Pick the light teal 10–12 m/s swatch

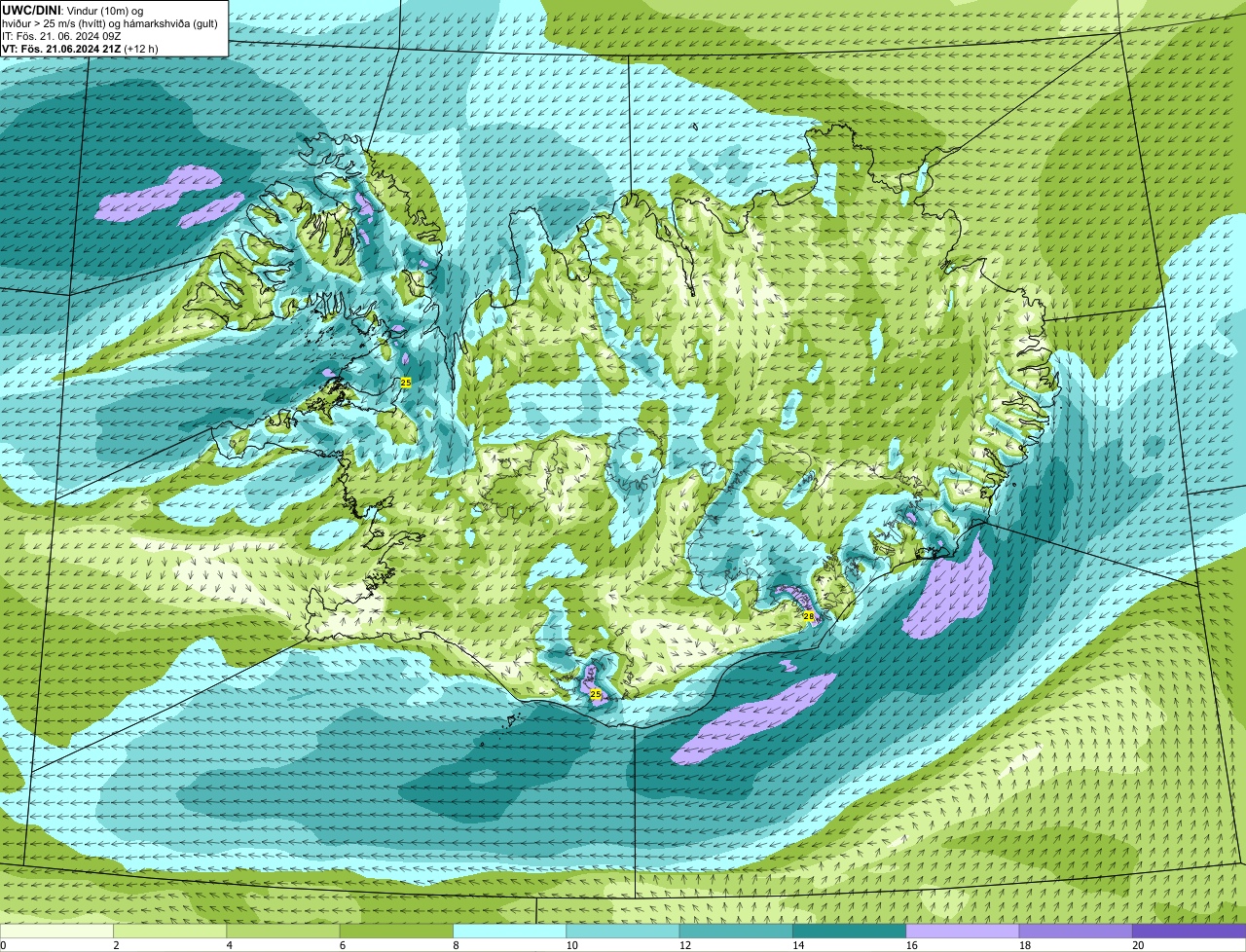(x=623, y=931)
